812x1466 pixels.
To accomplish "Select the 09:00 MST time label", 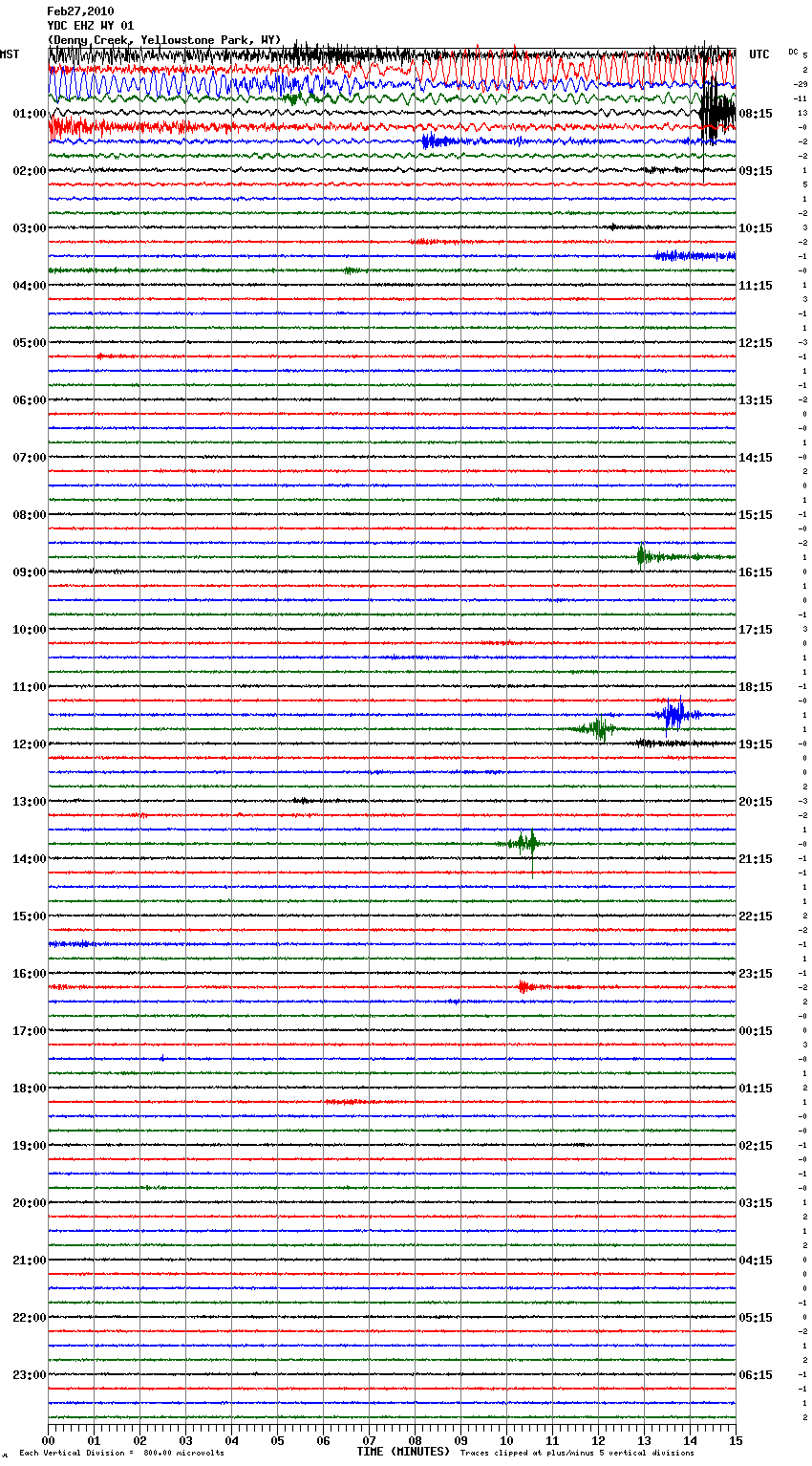I will point(30,572).
